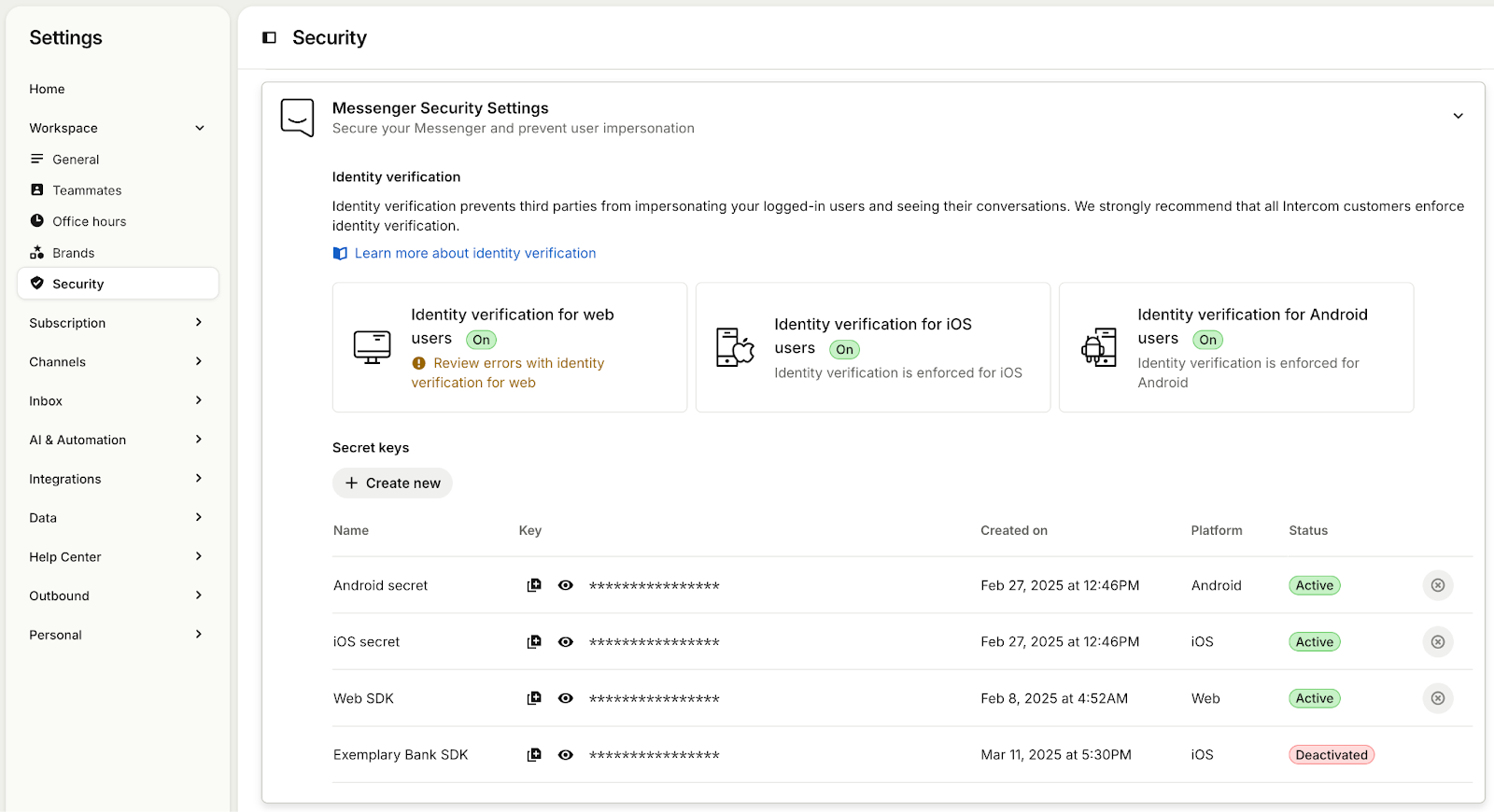Open Identity verification for Android users card

pyautogui.click(x=1236, y=347)
